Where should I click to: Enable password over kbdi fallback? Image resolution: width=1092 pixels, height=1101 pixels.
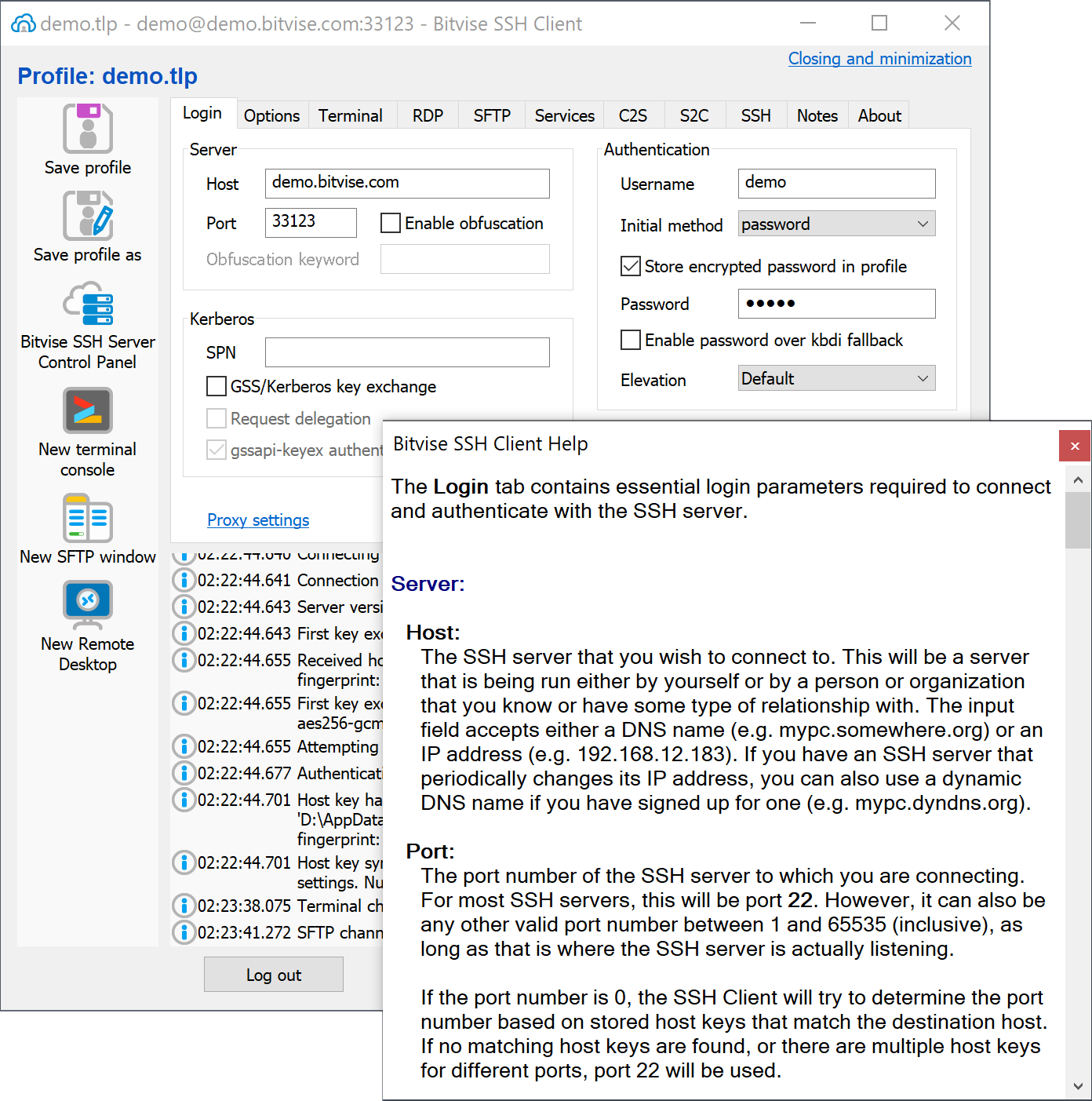(631, 340)
